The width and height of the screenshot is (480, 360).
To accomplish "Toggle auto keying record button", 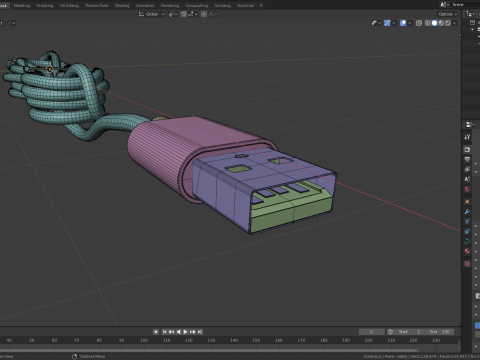I will 156,332.
